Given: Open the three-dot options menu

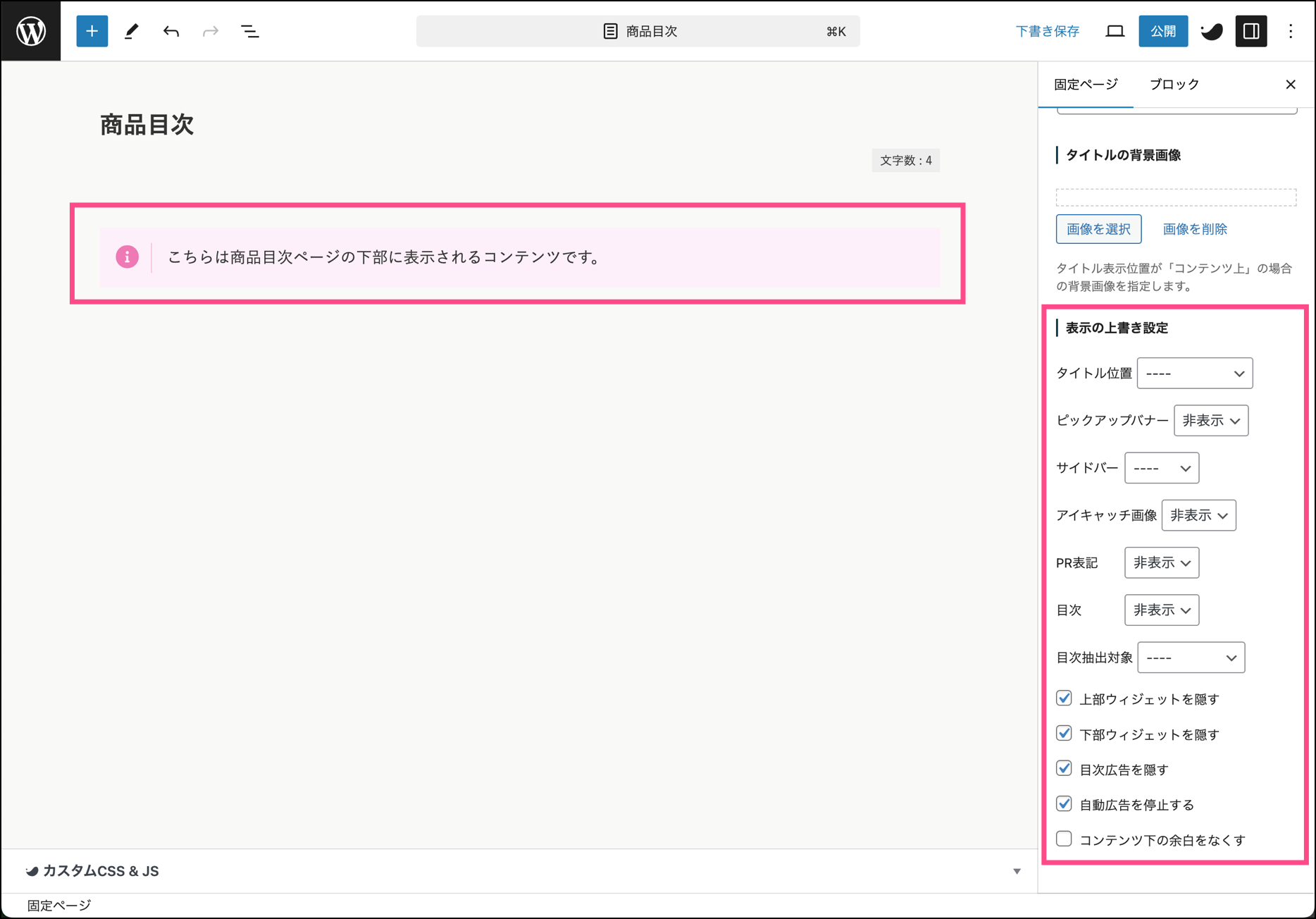Looking at the screenshot, I should pos(1291,31).
